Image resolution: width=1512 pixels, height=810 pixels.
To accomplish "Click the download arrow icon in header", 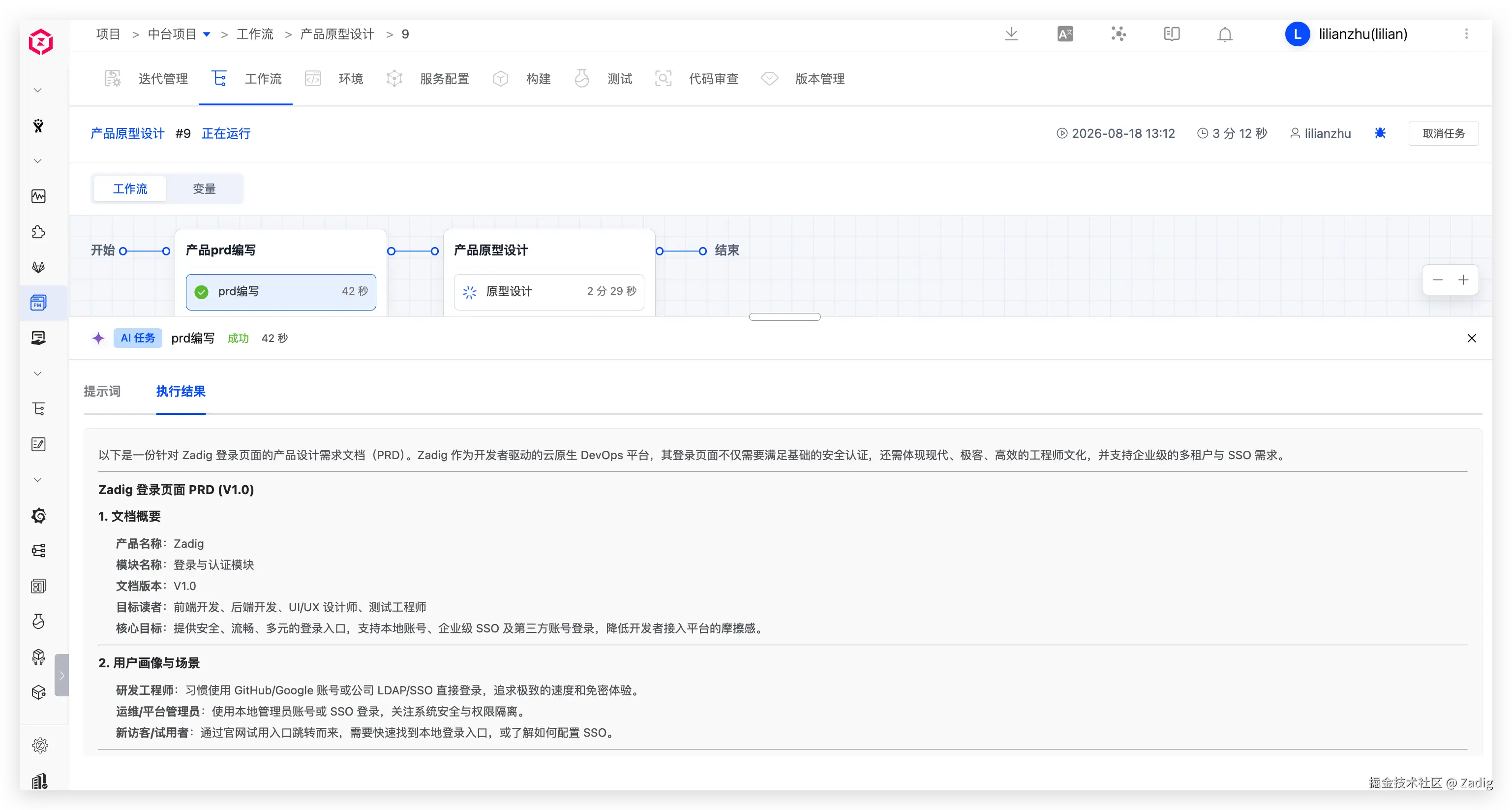I will click(1011, 34).
